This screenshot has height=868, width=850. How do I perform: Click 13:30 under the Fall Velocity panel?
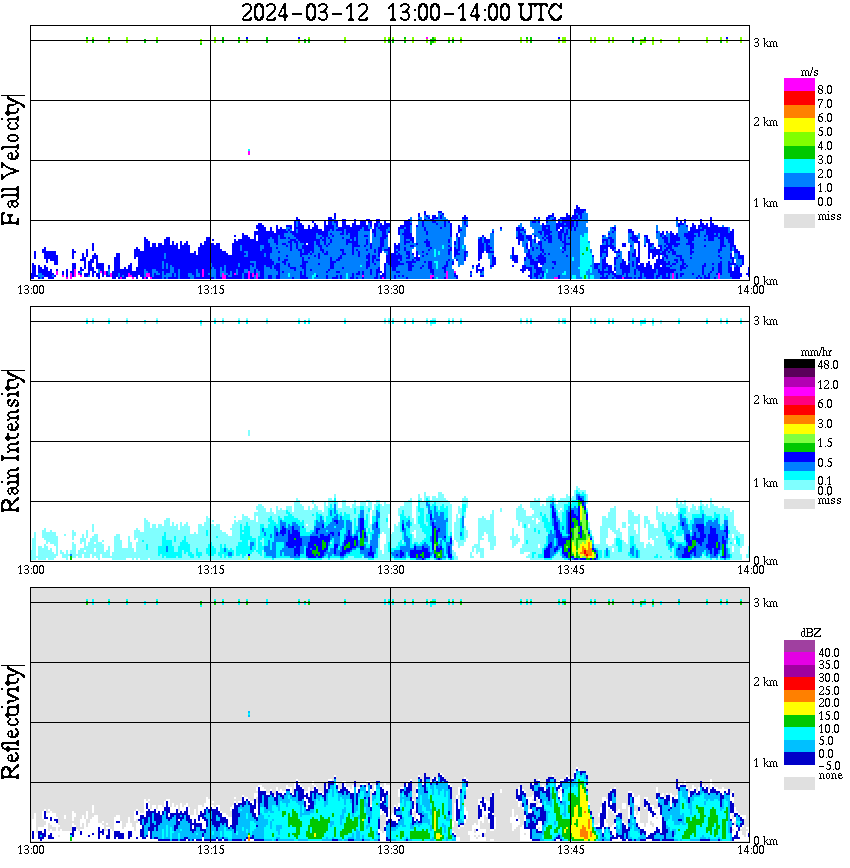390,290
